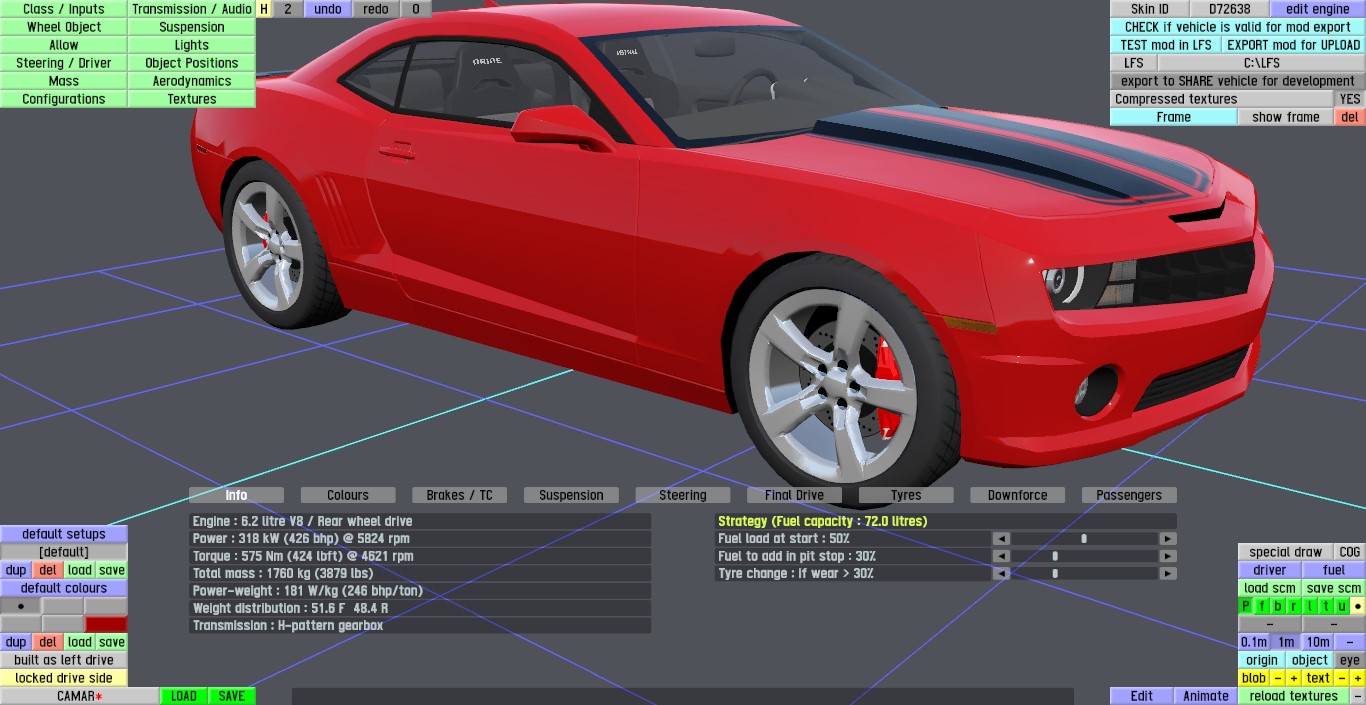
Task: Click right arrow for Fuel to add in pit stop
Action: (1167, 556)
